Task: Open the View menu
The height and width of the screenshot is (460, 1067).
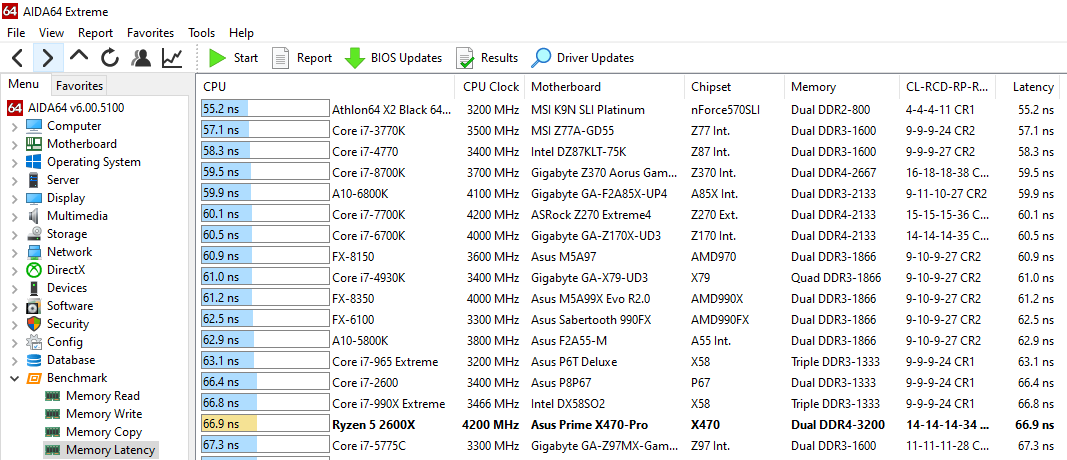Action: [x=51, y=33]
